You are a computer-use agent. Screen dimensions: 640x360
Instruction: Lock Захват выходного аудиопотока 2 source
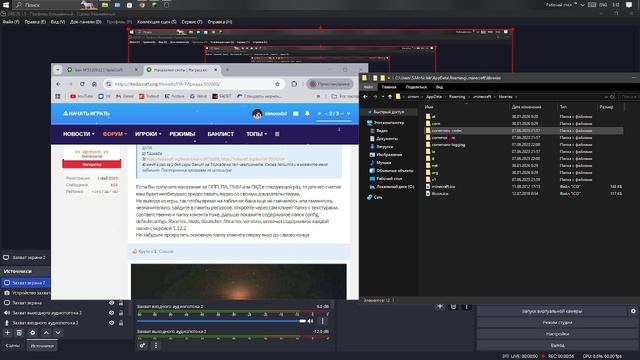[121, 313]
